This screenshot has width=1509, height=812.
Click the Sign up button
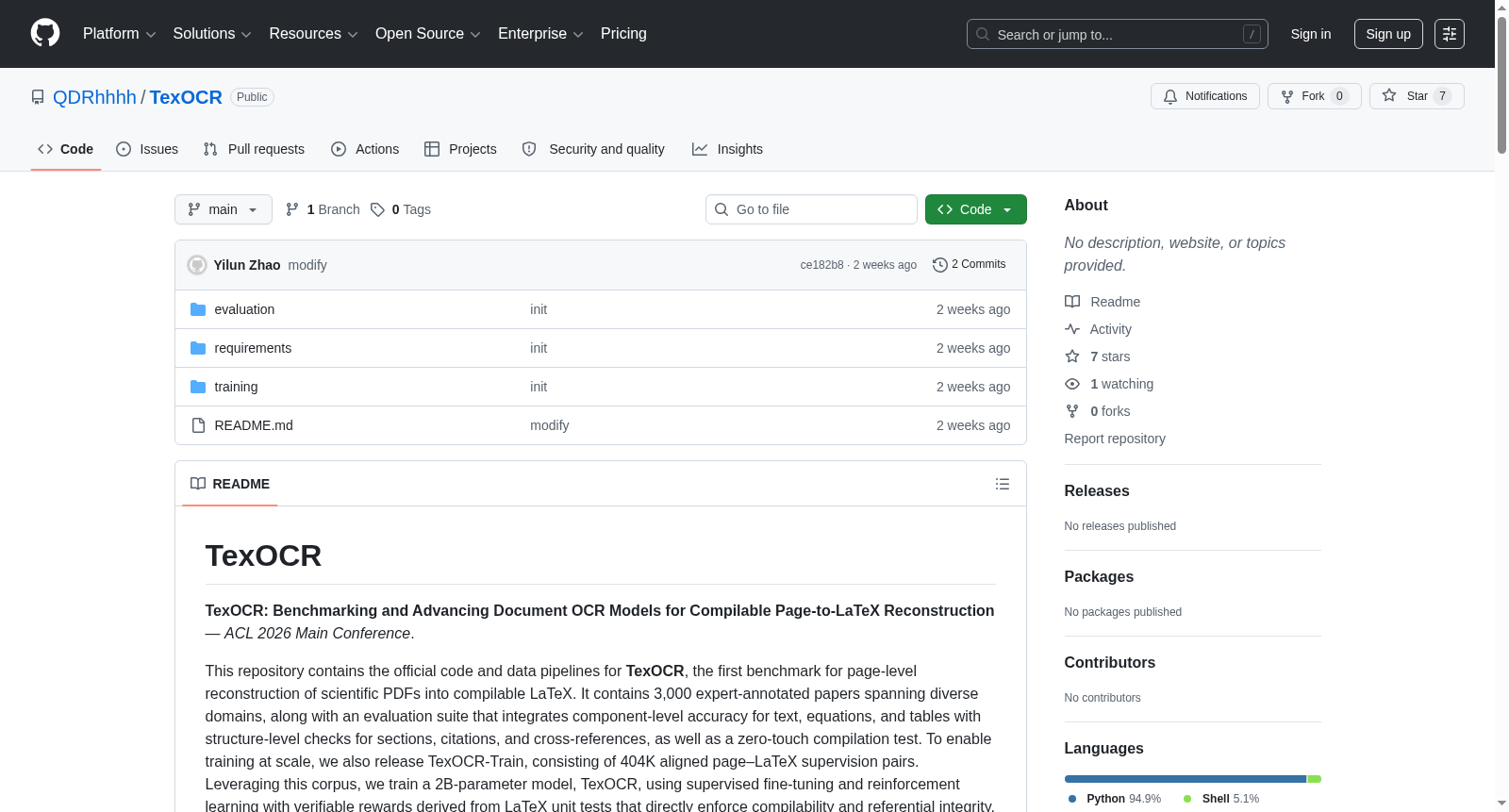[1388, 34]
